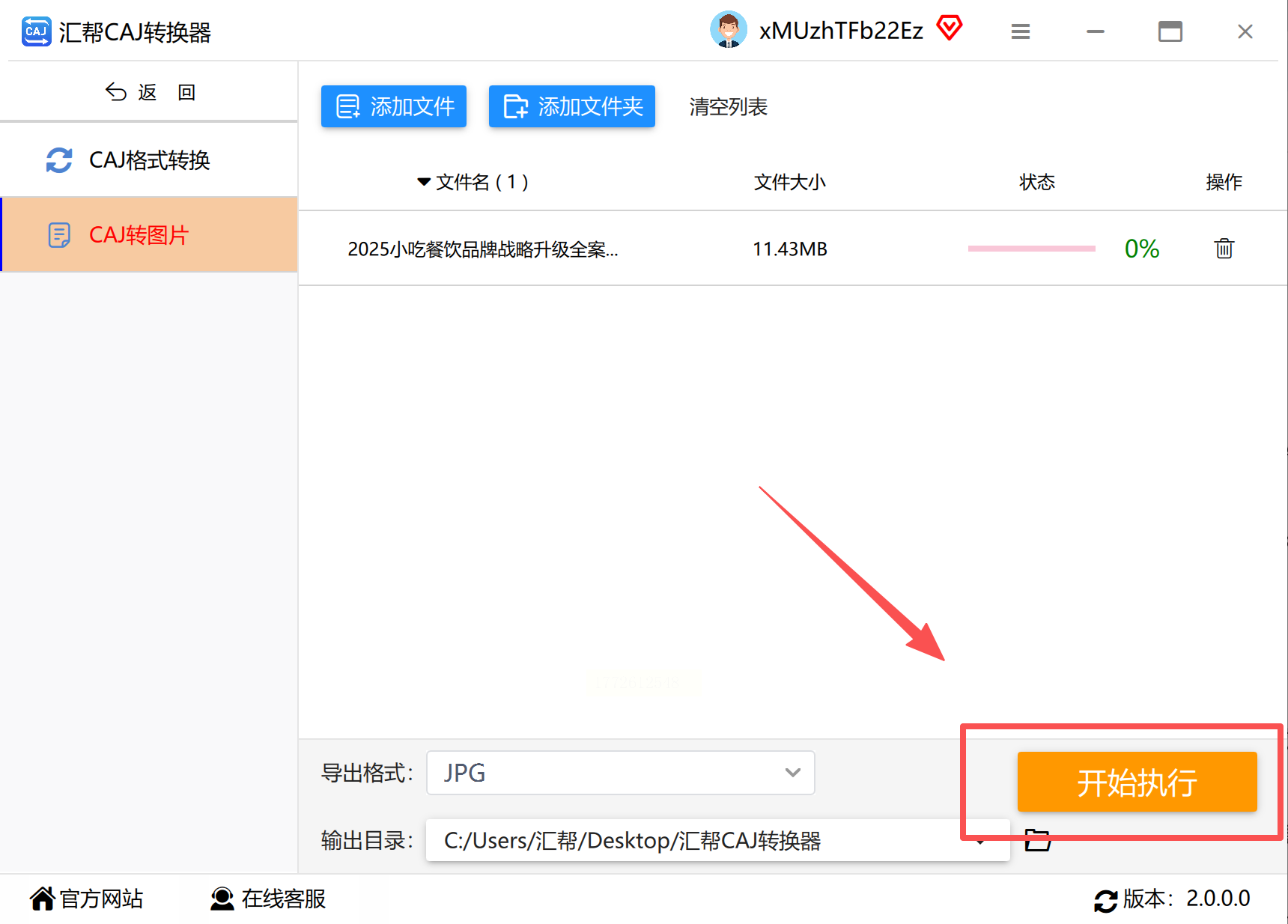Go back with the 返回 button

[150, 92]
